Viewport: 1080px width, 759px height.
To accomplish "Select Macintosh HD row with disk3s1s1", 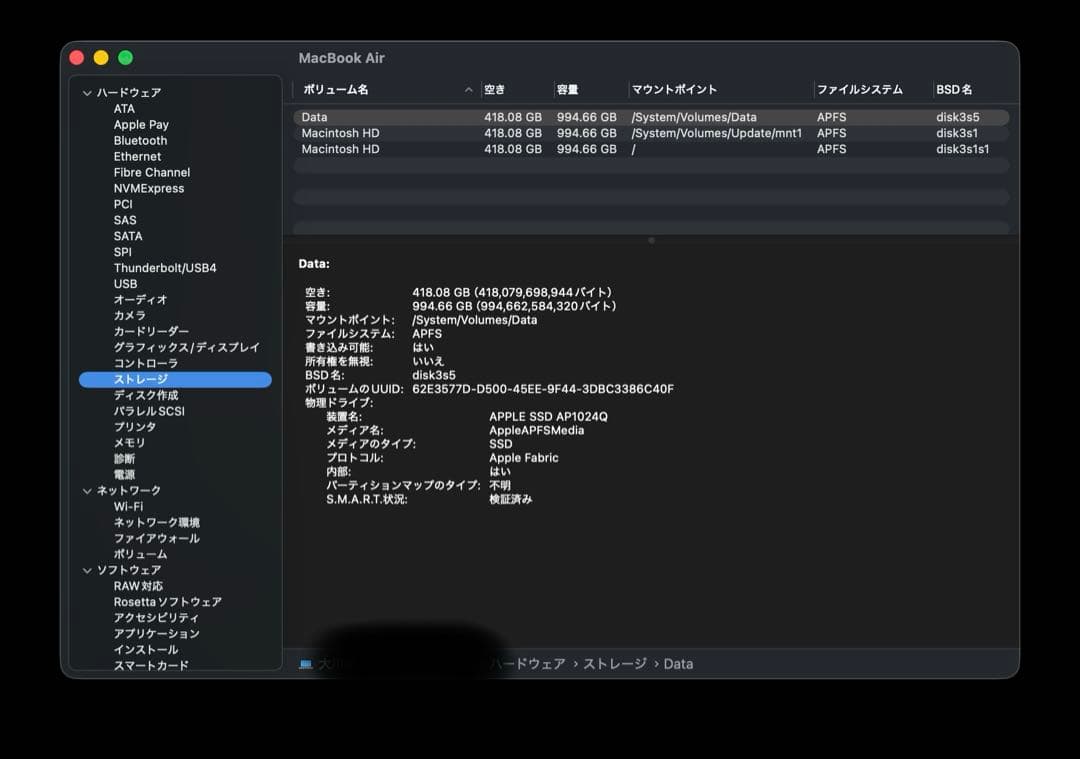I will tap(651, 149).
